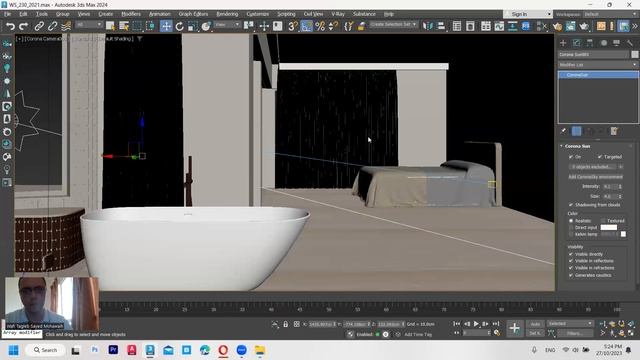Click Add CoronaSky environment button

coord(596,177)
